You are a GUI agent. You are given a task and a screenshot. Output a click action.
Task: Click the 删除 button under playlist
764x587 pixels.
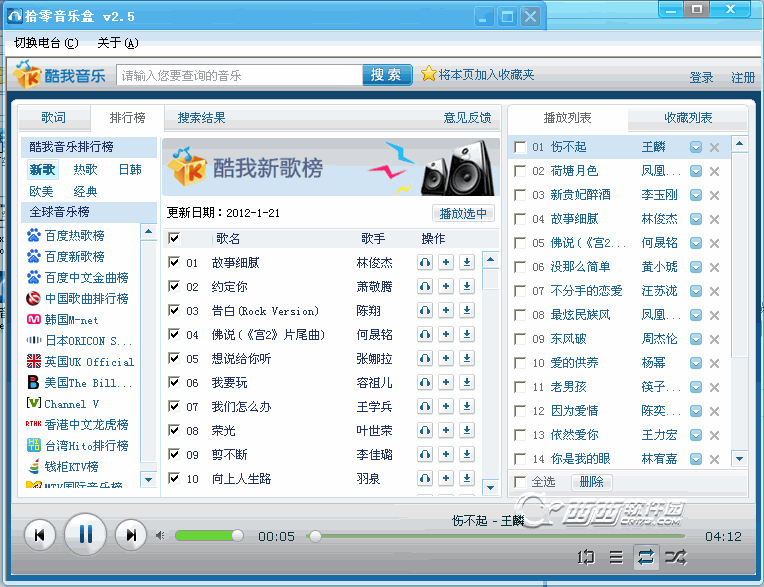click(591, 482)
